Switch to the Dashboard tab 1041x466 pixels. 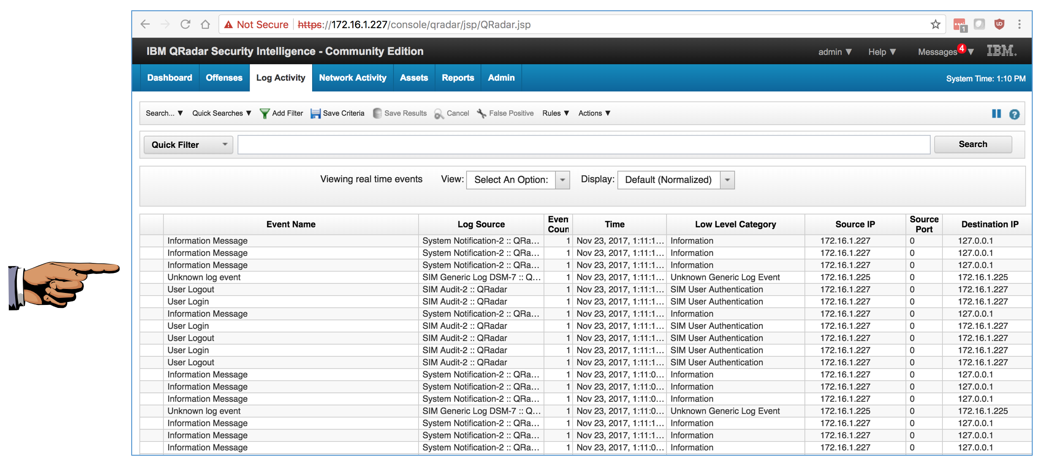169,78
